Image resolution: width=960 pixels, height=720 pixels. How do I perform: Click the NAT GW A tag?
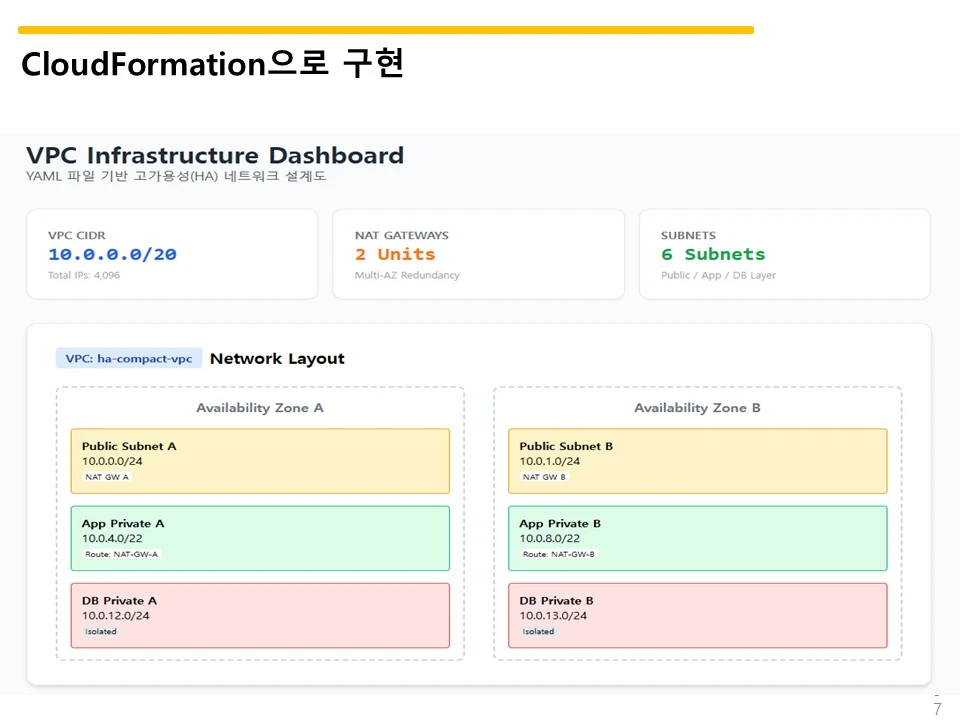coord(107,477)
